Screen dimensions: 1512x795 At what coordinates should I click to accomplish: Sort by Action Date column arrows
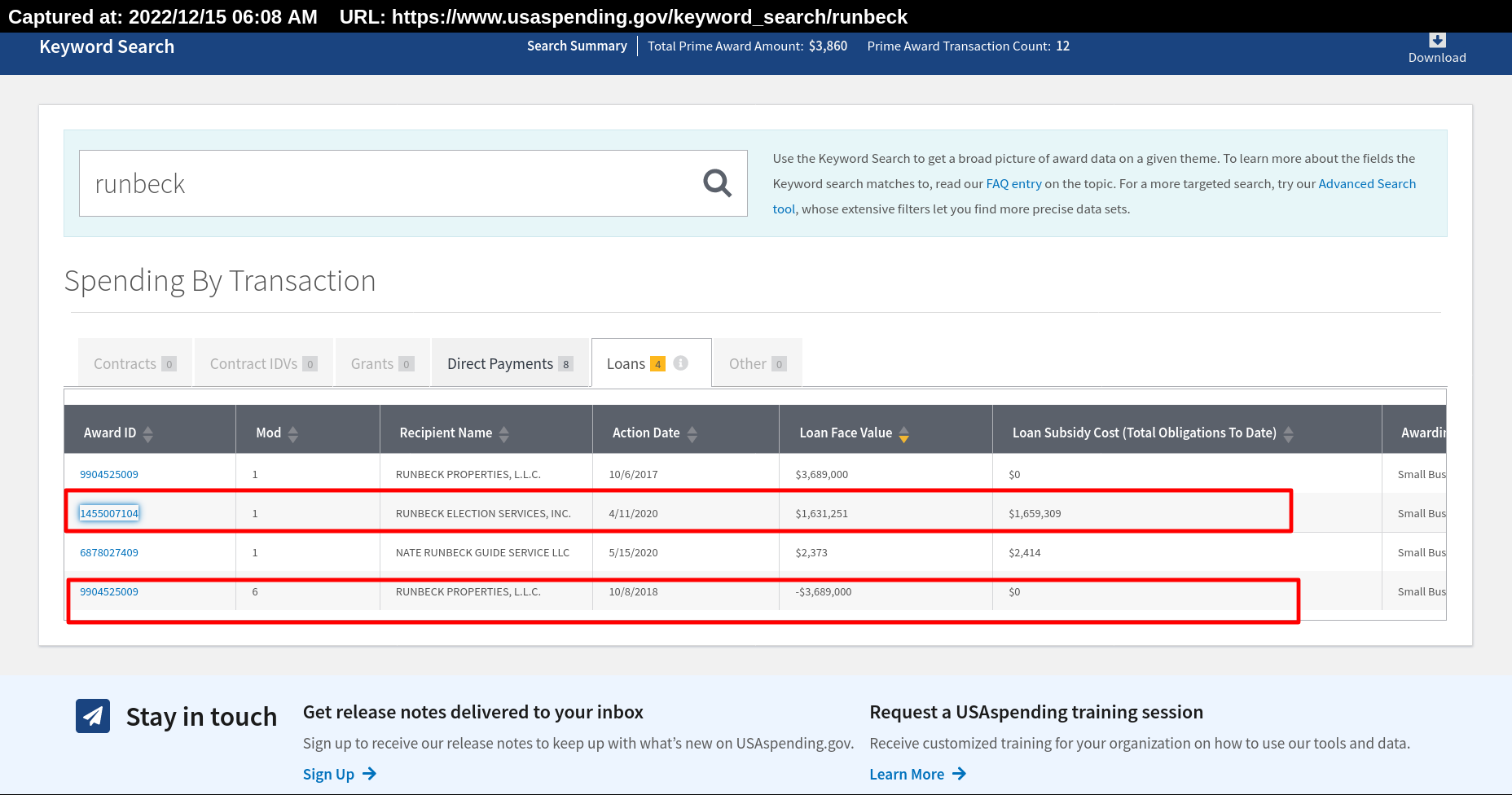click(x=692, y=434)
